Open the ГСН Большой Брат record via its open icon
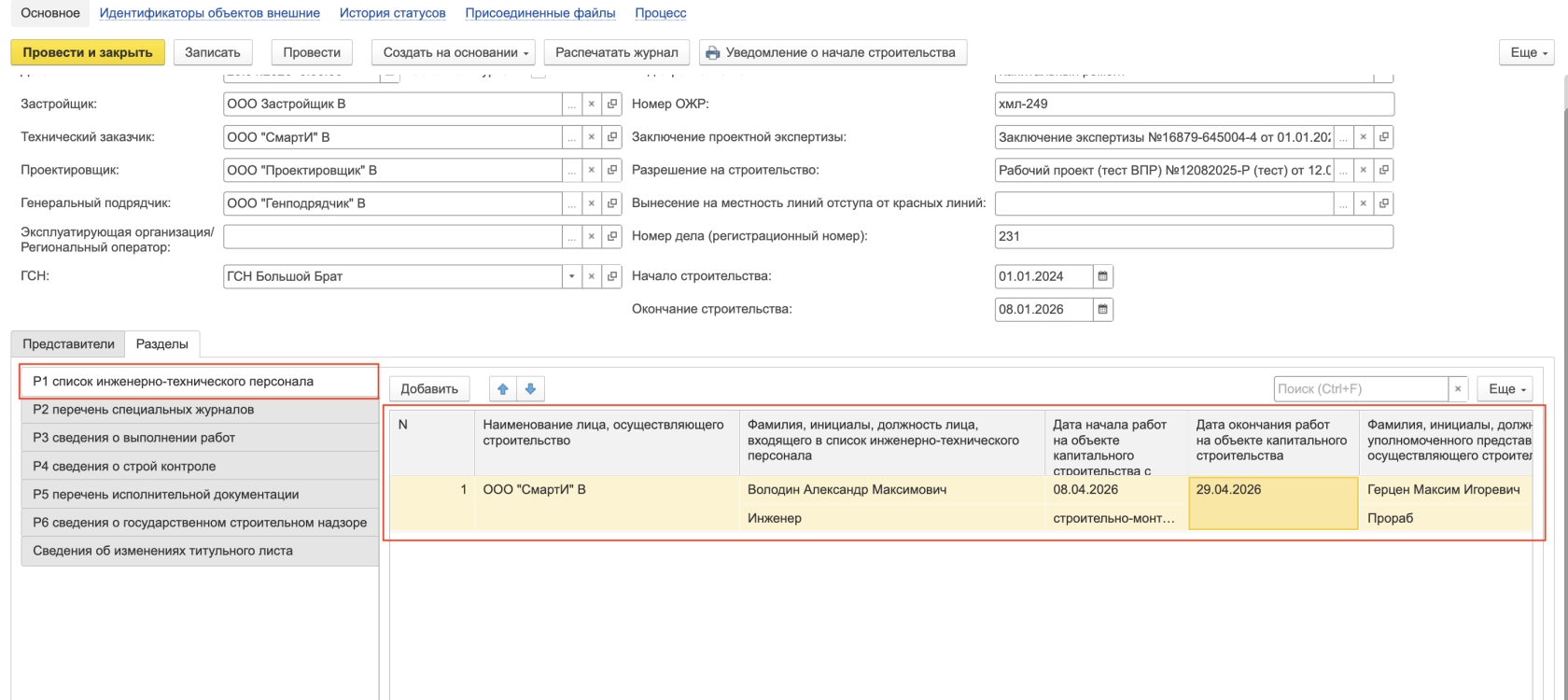This screenshot has height=700, width=1568. point(612,276)
